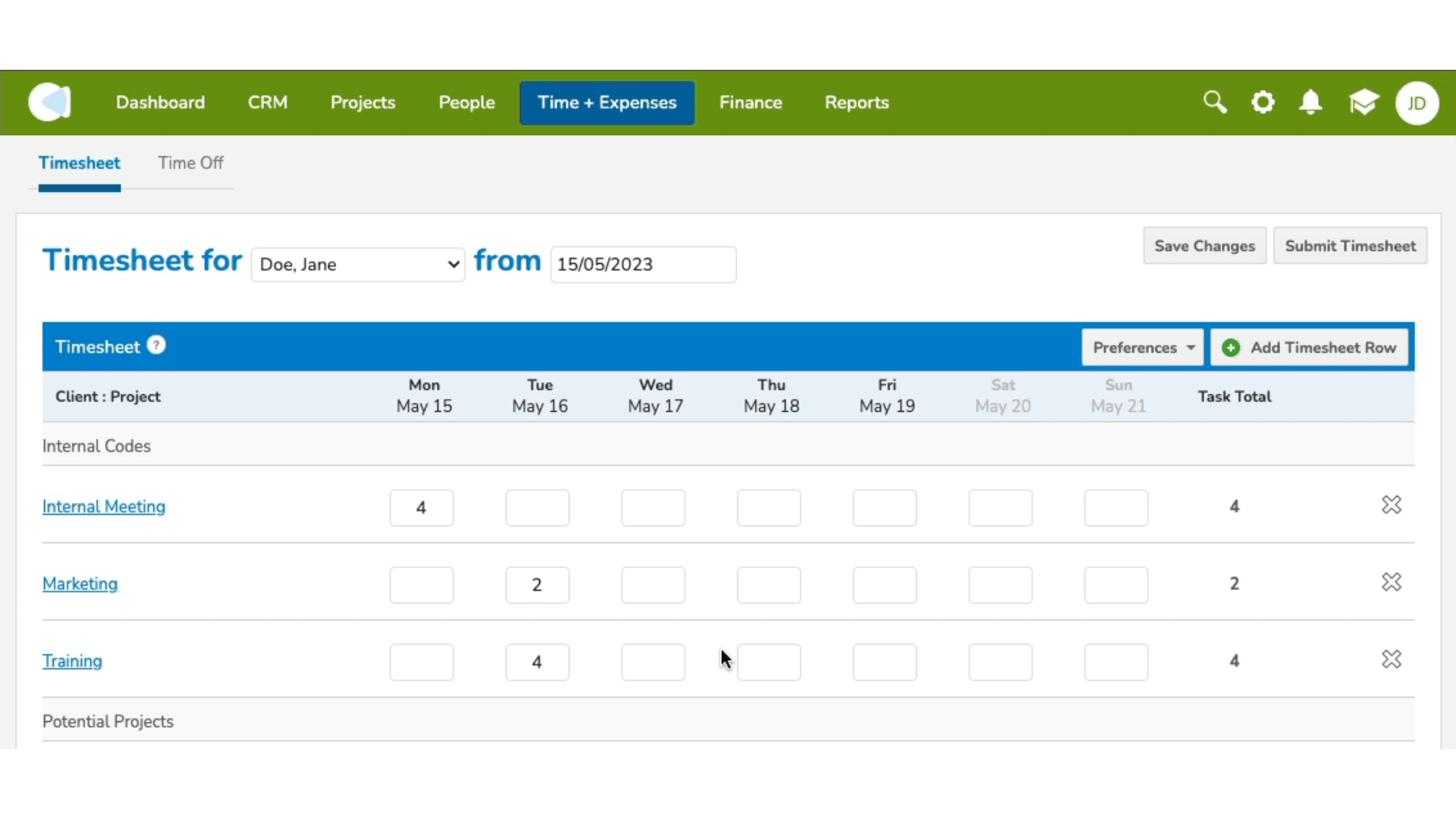Screen dimensions: 1456x819
Task: Click Training Friday May 19 hours field
Action: click(x=885, y=662)
